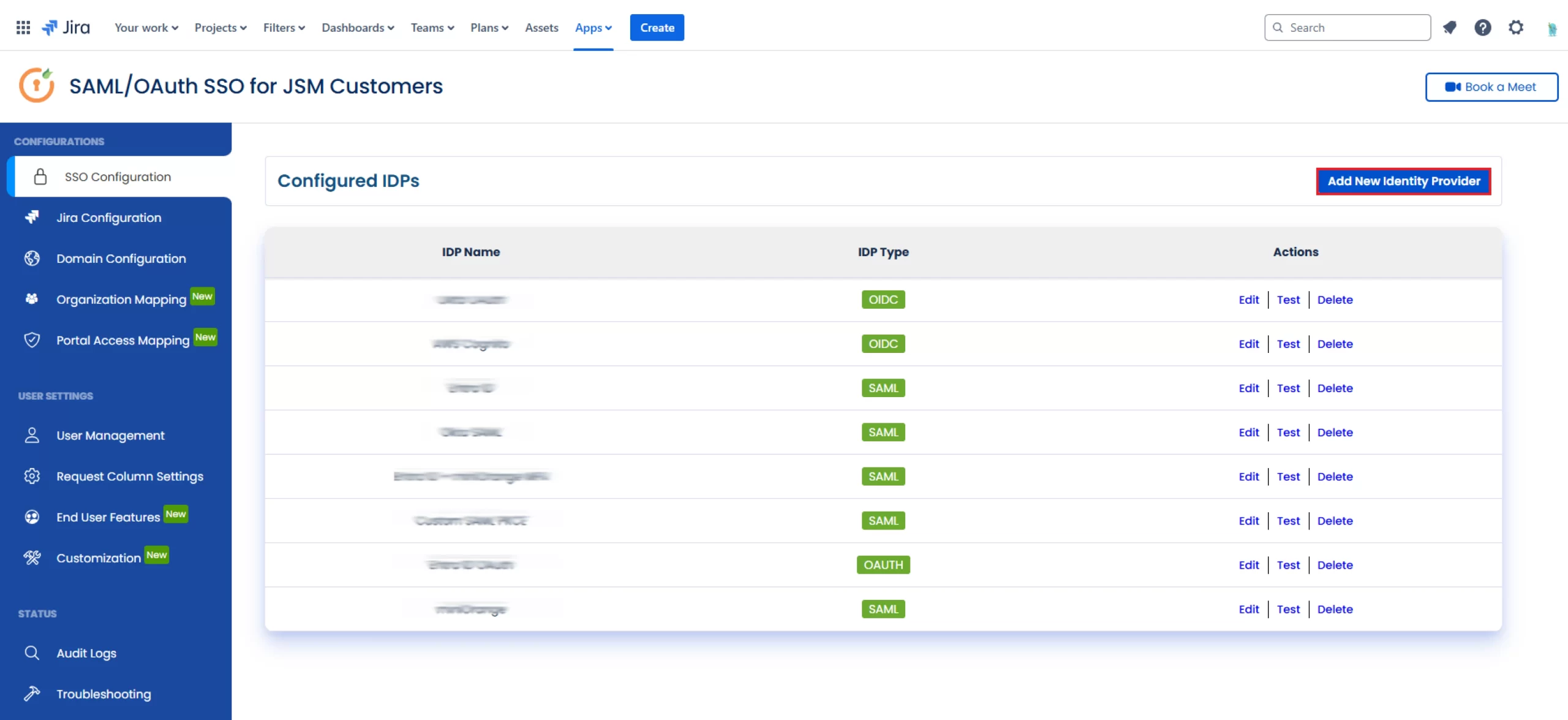
Task: Click the Request Column Settings gear icon
Action: coord(32,476)
